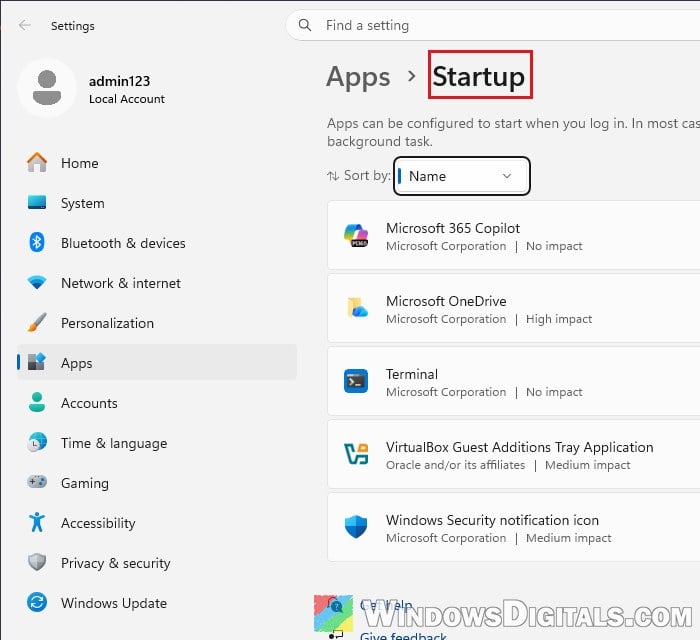700x640 pixels.
Task: Click the Terminal app icon
Action: tap(356, 381)
